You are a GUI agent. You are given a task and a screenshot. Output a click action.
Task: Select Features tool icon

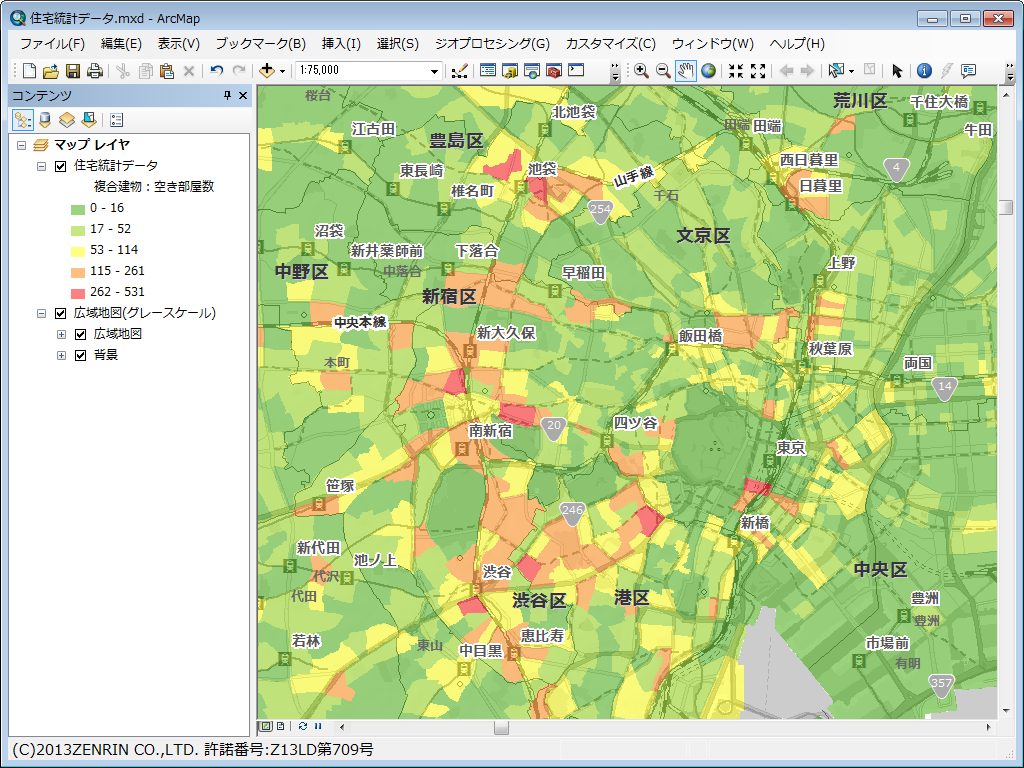pyautogui.click(x=835, y=71)
